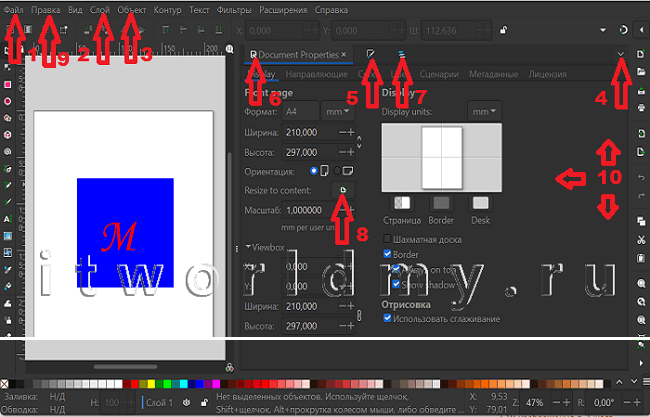
Task: Open the docked dialogs chevron menu
Action: click(621, 54)
